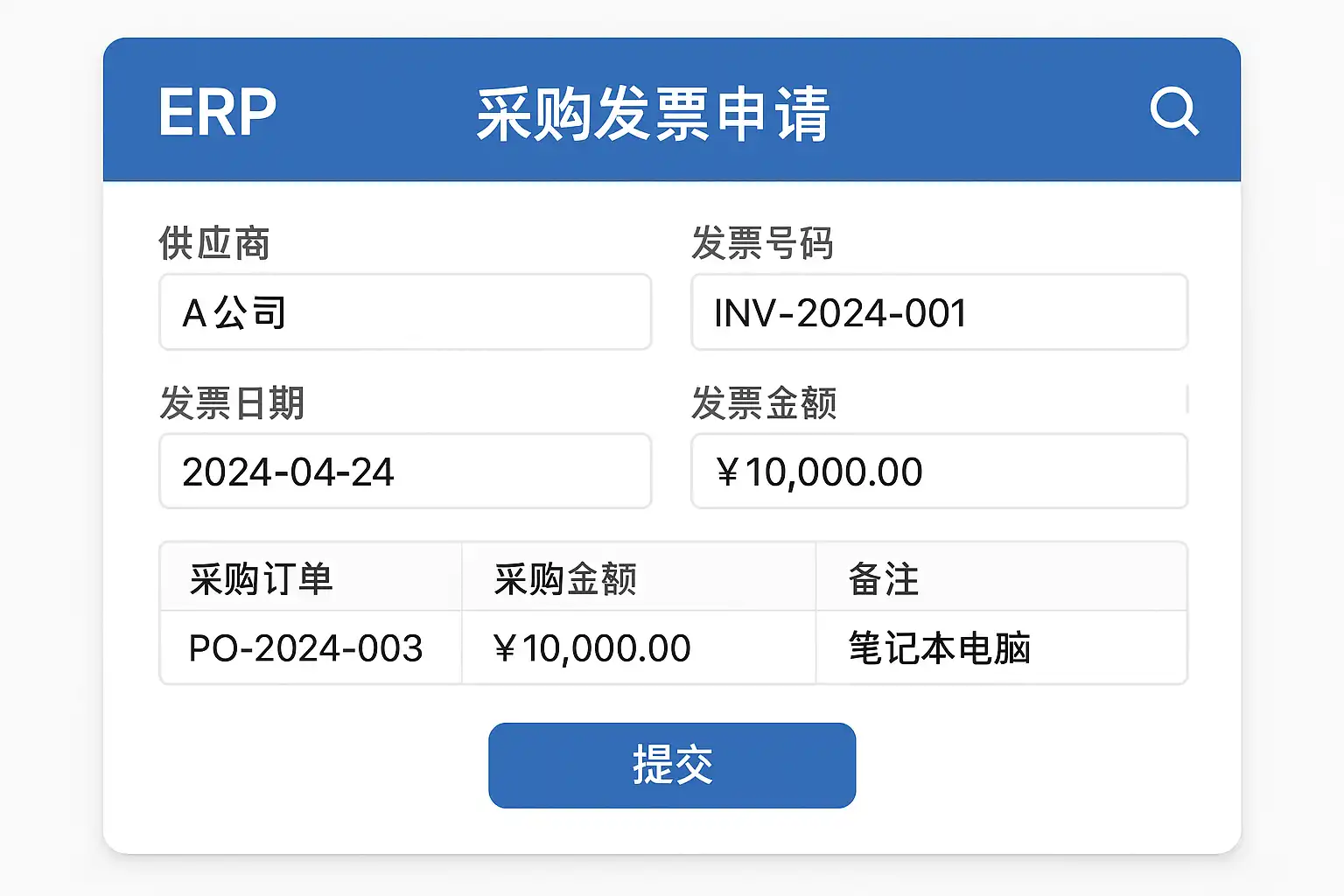Click the 发票号码 field label
Image resolution: width=1344 pixels, height=896 pixels.
coord(762,243)
